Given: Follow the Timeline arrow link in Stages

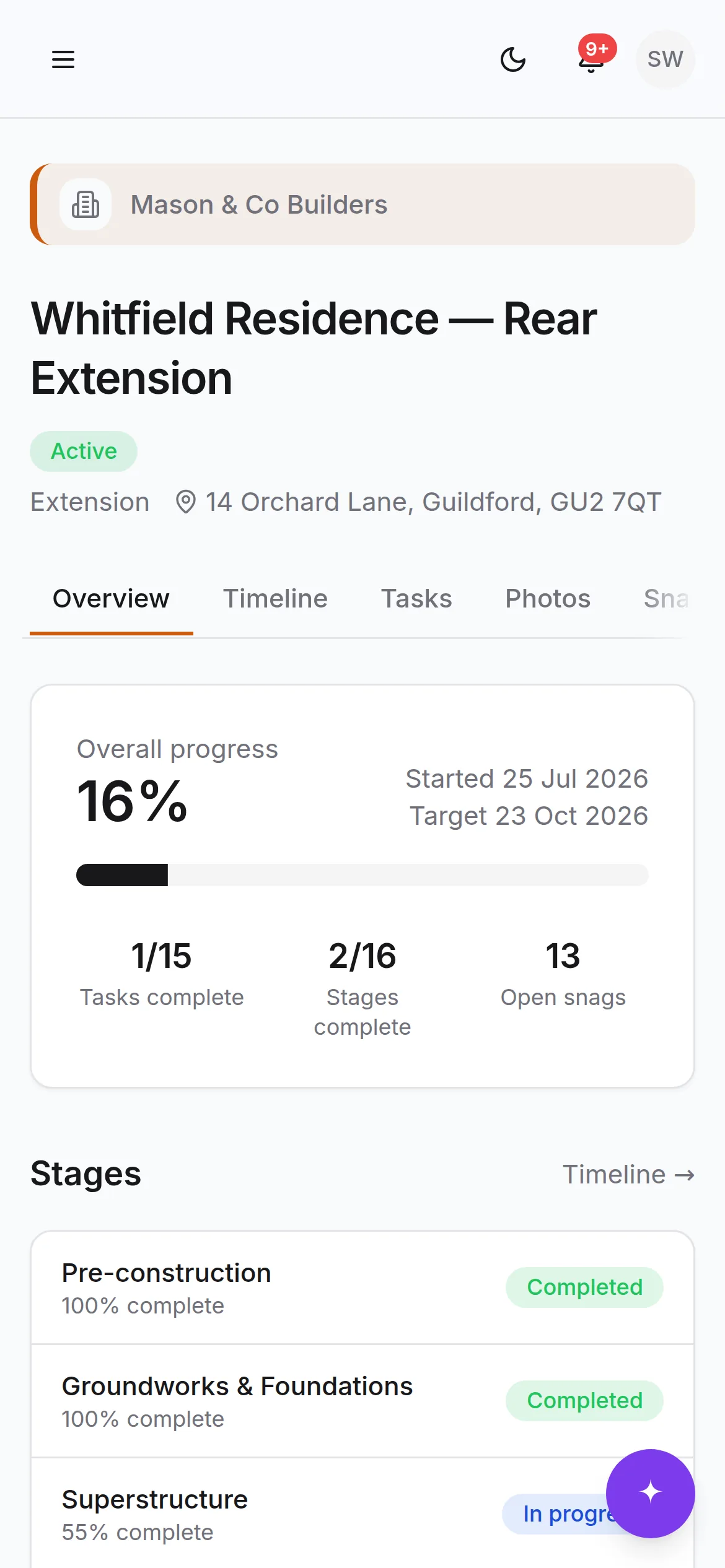Looking at the screenshot, I should (628, 1174).
